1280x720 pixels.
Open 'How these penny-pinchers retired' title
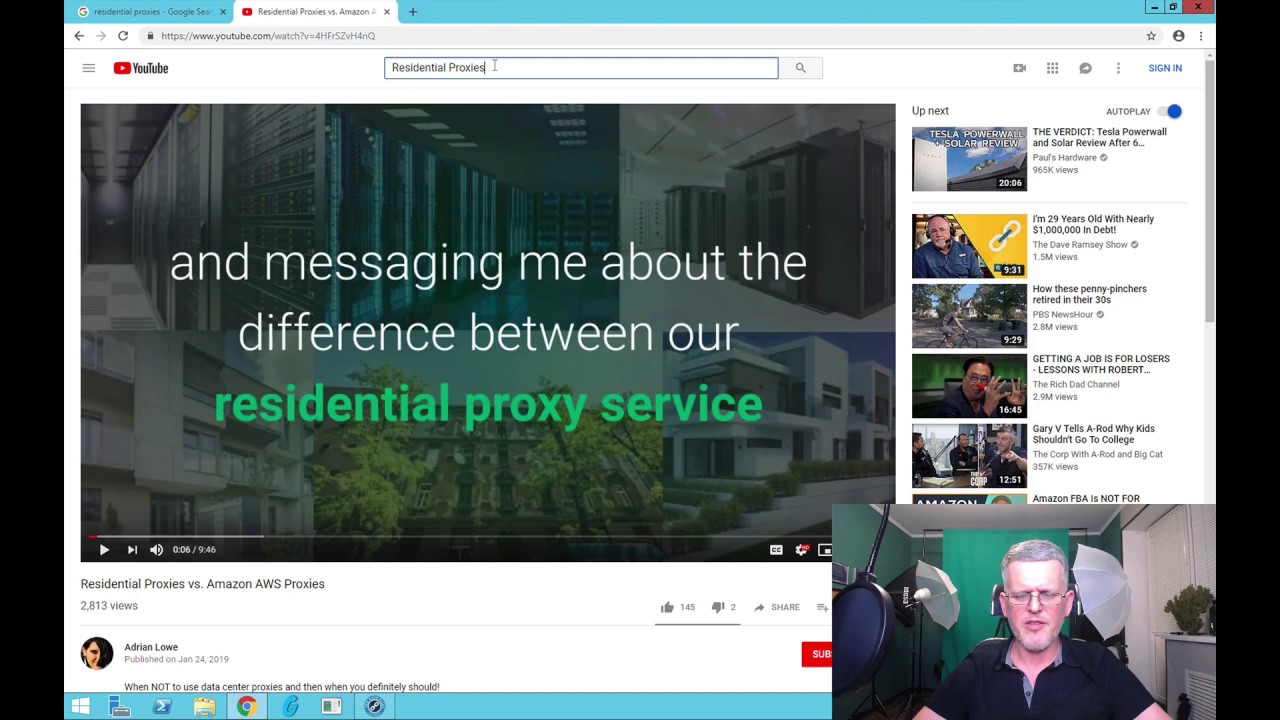[1089, 294]
